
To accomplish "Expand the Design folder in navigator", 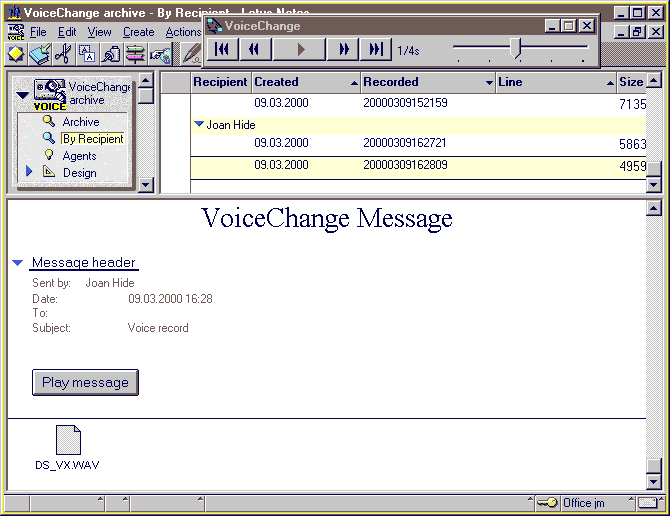I will pos(29,172).
